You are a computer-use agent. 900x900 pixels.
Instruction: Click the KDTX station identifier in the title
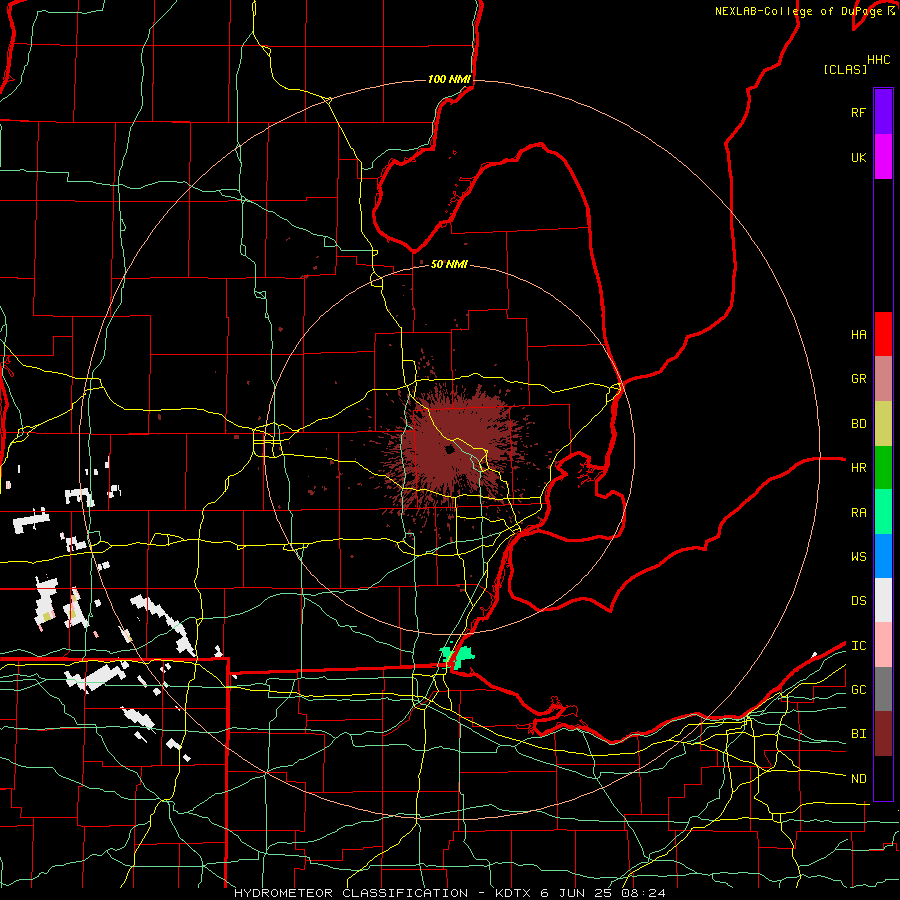514,893
